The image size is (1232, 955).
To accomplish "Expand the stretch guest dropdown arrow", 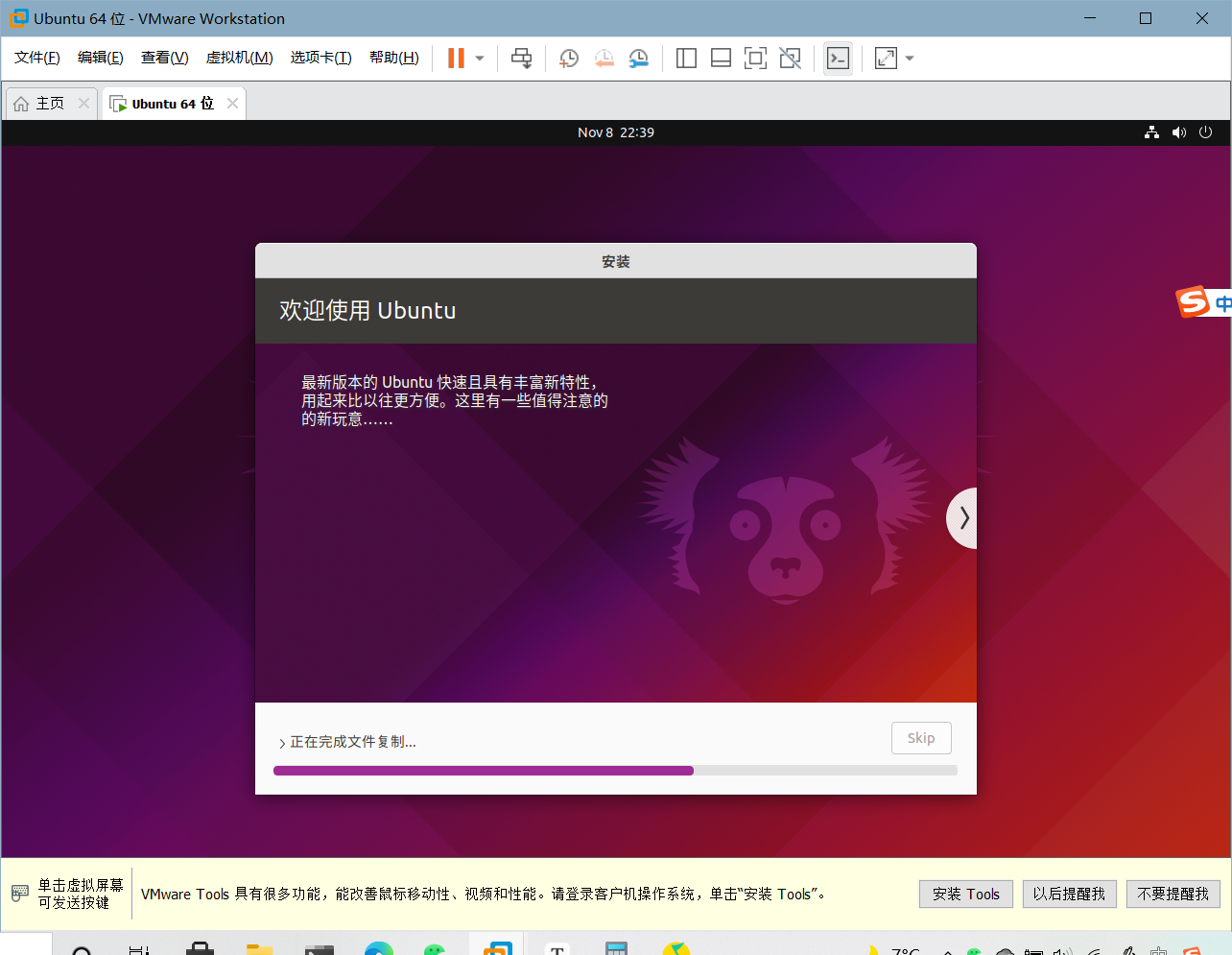I will pyautogui.click(x=910, y=59).
